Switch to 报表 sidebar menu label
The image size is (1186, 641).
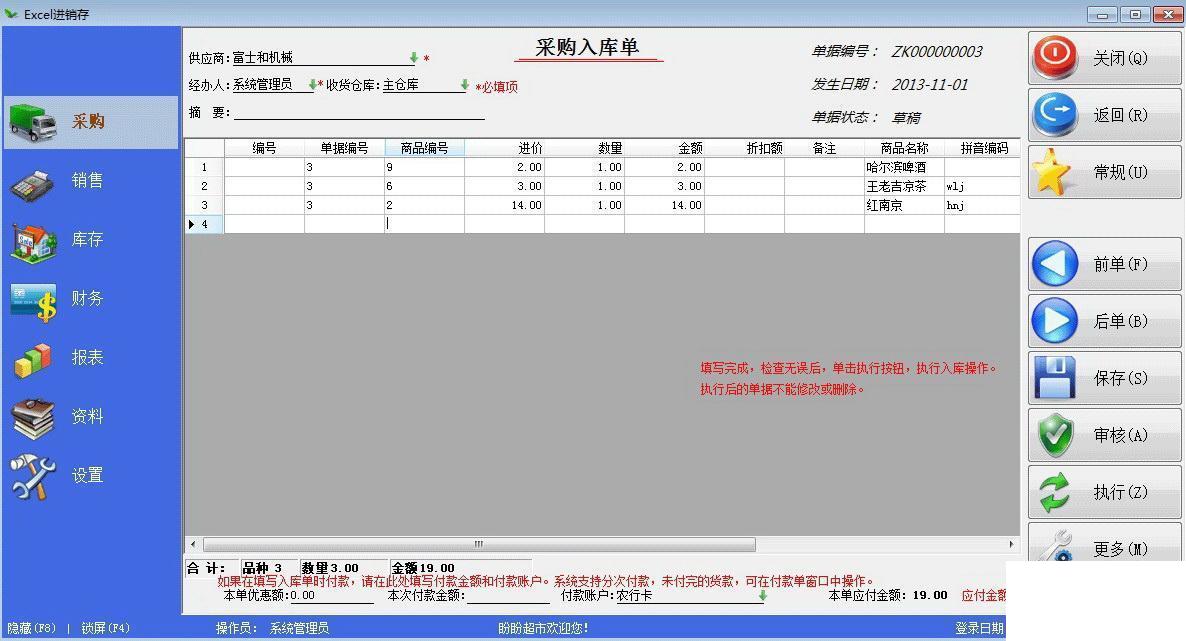point(88,357)
